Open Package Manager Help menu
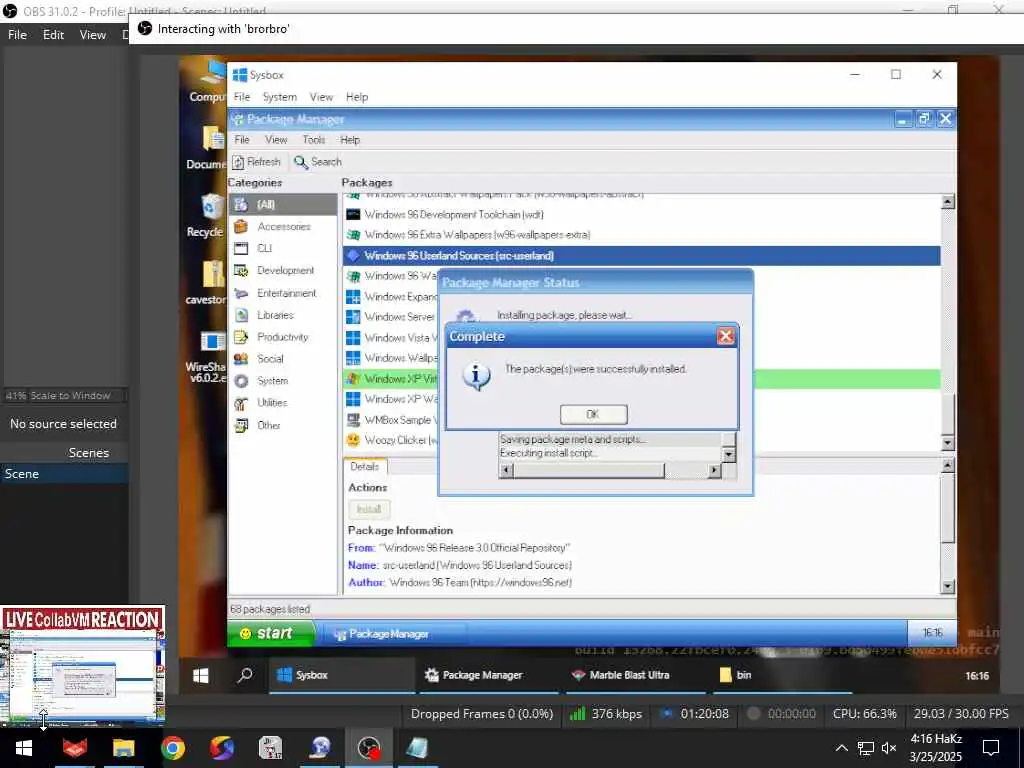Image resolution: width=1024 pixels, height=768 pixels. coord(349,140)
